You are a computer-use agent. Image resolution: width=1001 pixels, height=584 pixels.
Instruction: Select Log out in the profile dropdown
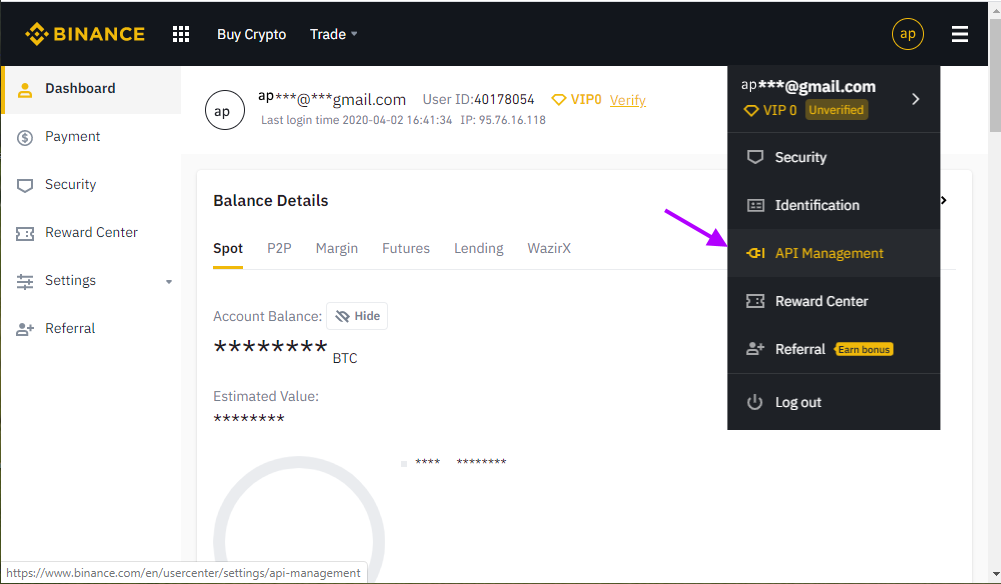(x=834, y=402)
